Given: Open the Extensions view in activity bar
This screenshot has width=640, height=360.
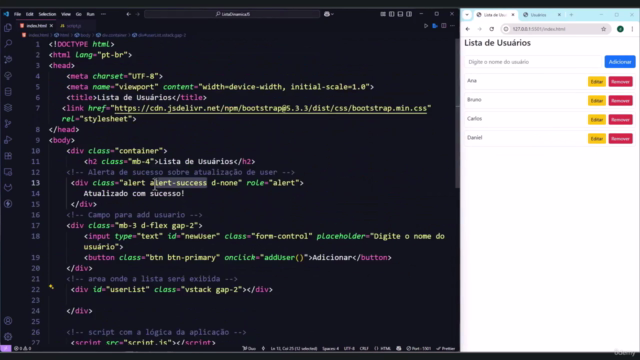Looking at the screenshot, I should coord(8,156).
